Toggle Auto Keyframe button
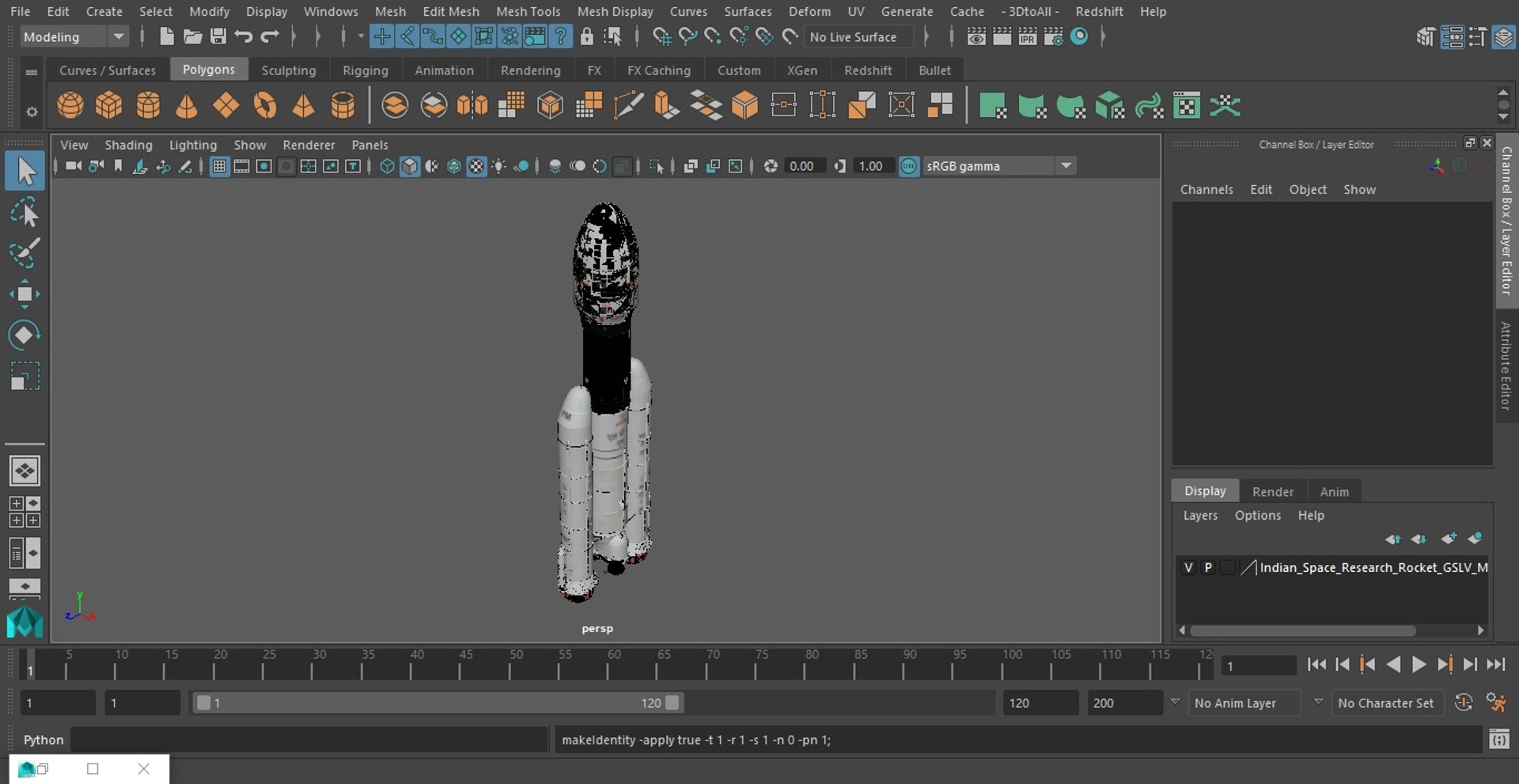Screen dimensions: 1519x784 (1464, 703)
